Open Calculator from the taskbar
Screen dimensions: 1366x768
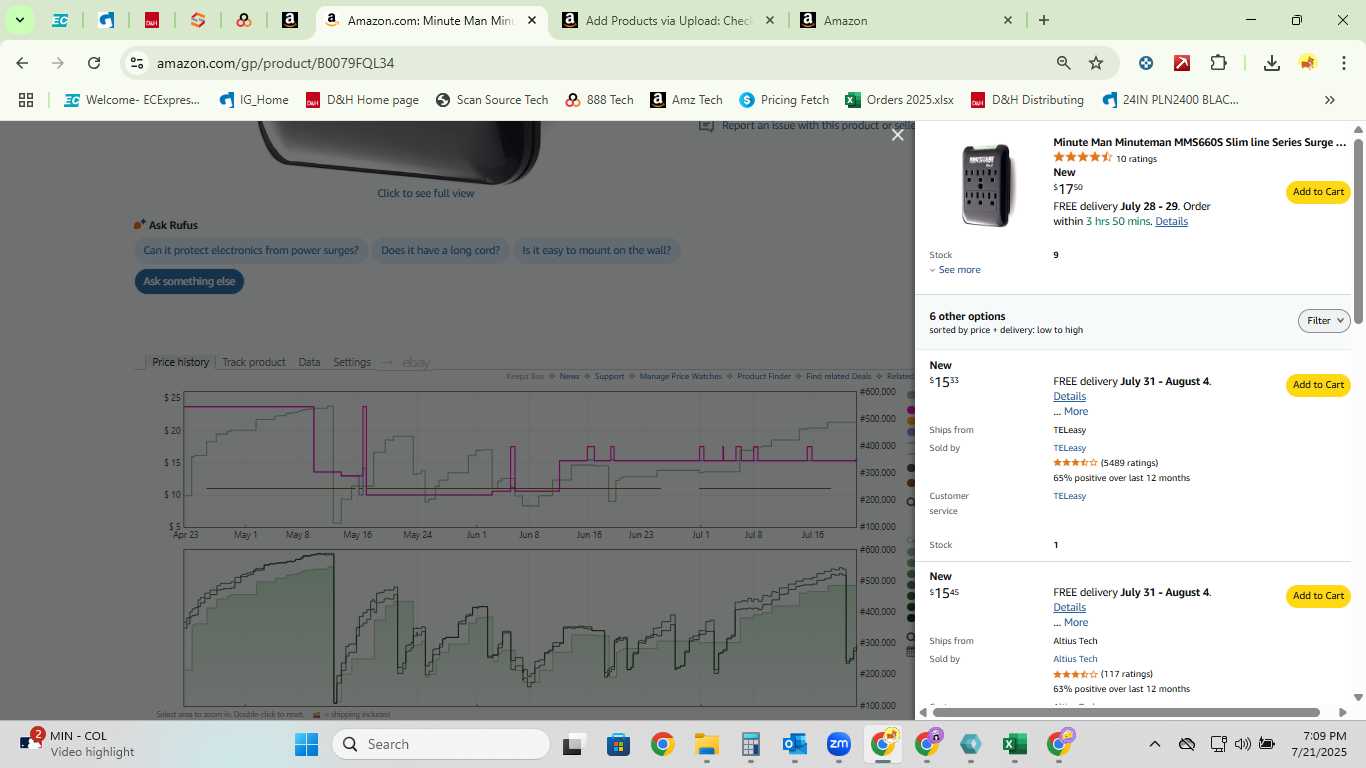coord(751,744)
